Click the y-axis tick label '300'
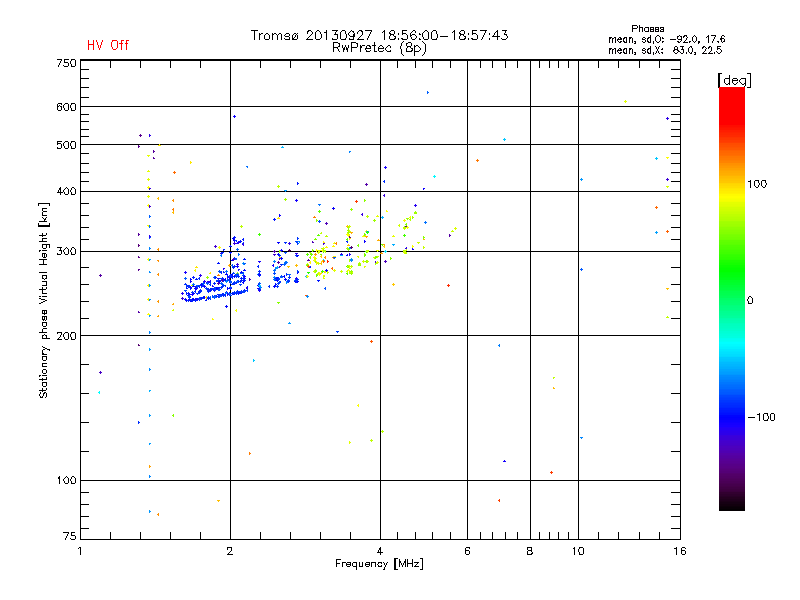The image size is (800, 600). pyautogui.click(x=66, y=252)
